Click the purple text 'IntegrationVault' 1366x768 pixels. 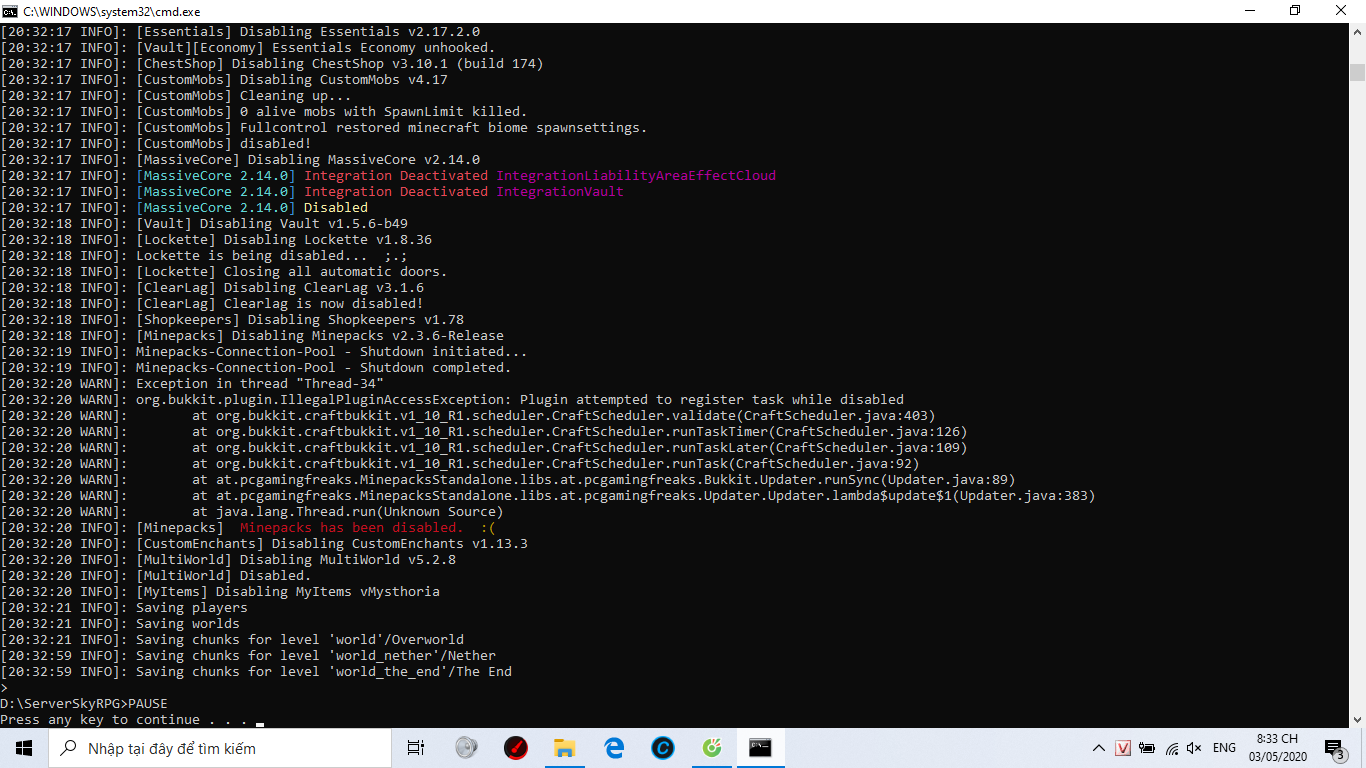560,191
